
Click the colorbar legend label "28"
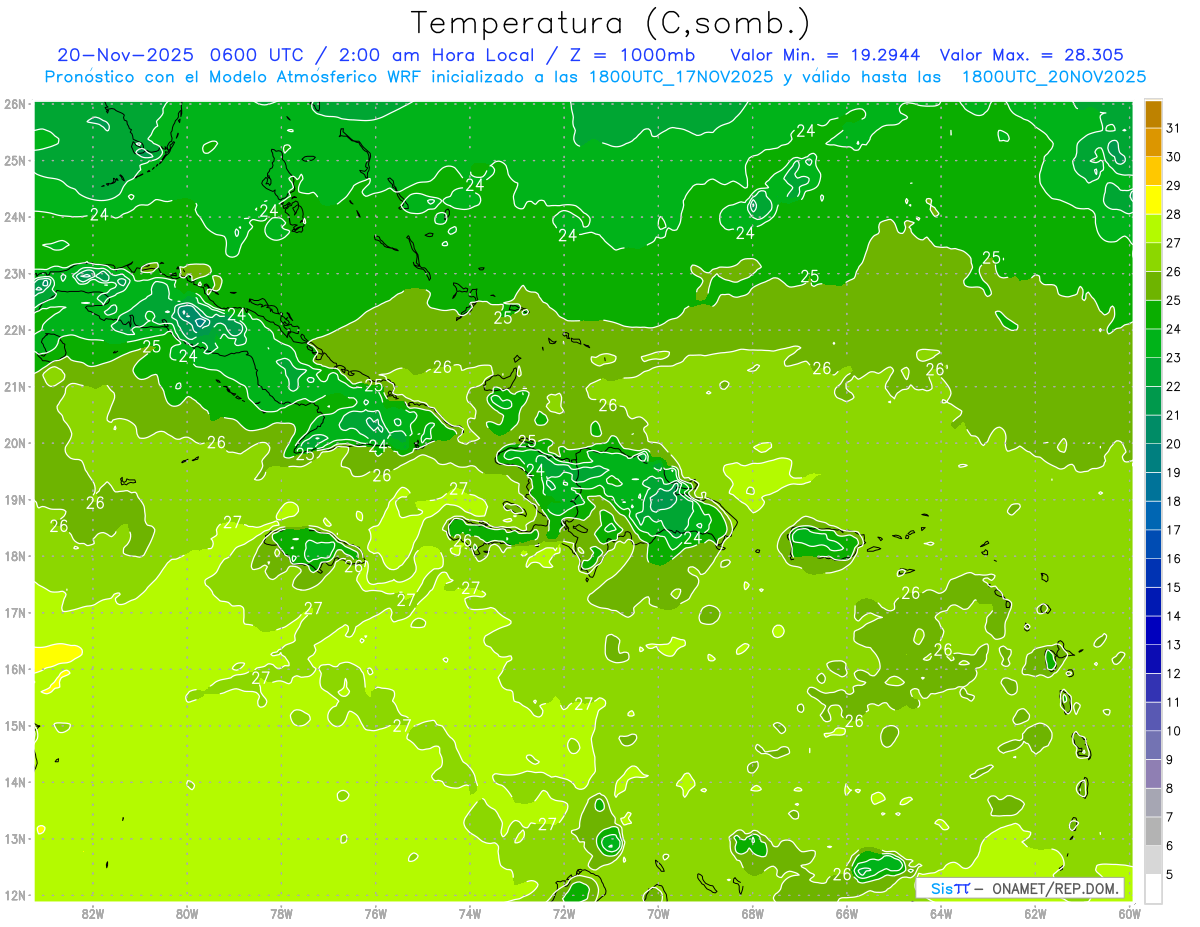(1174, 214)
